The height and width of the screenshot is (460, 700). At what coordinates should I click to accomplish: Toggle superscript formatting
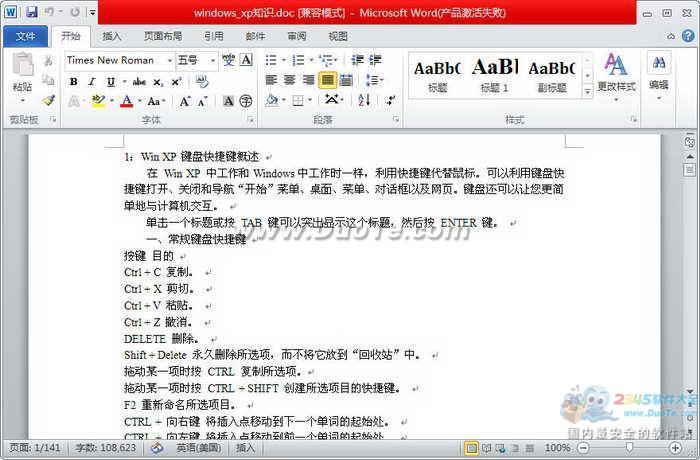click(176, 82)
